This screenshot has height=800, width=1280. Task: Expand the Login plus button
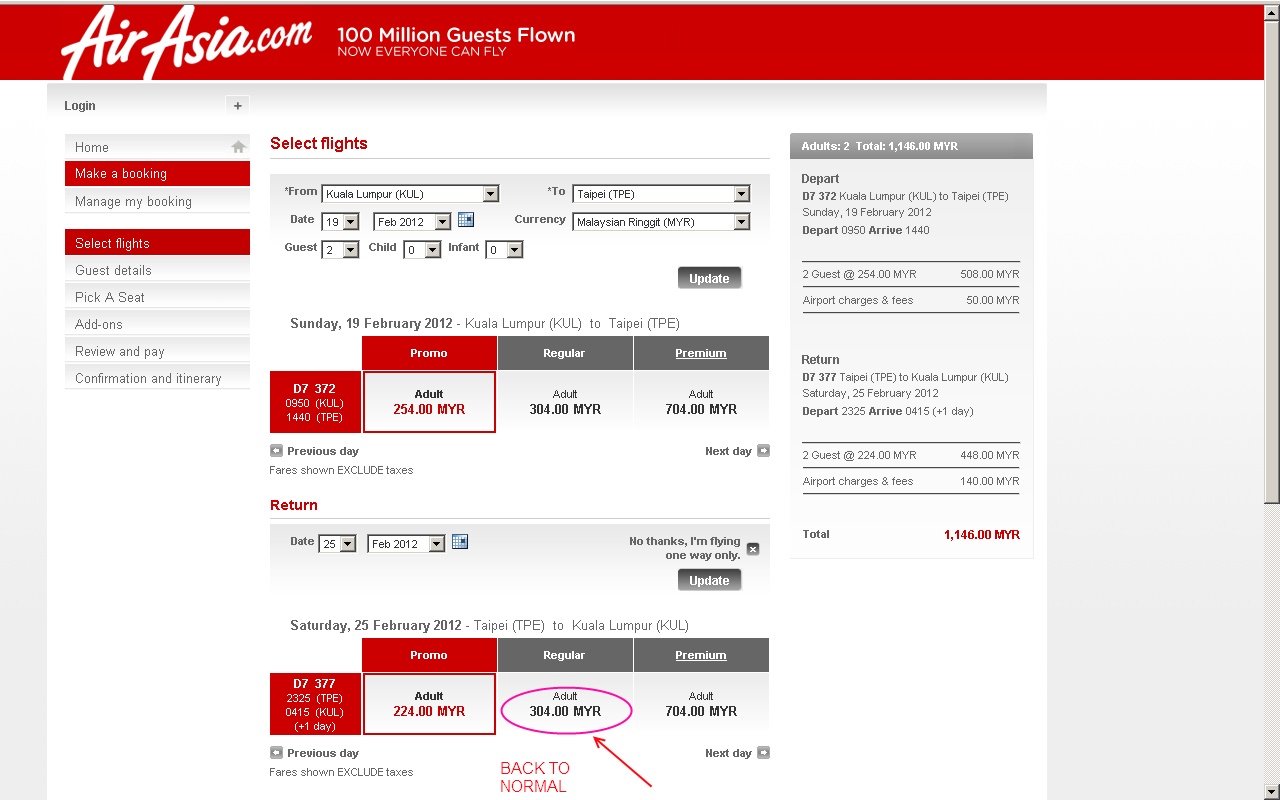(x=237, y=105)
